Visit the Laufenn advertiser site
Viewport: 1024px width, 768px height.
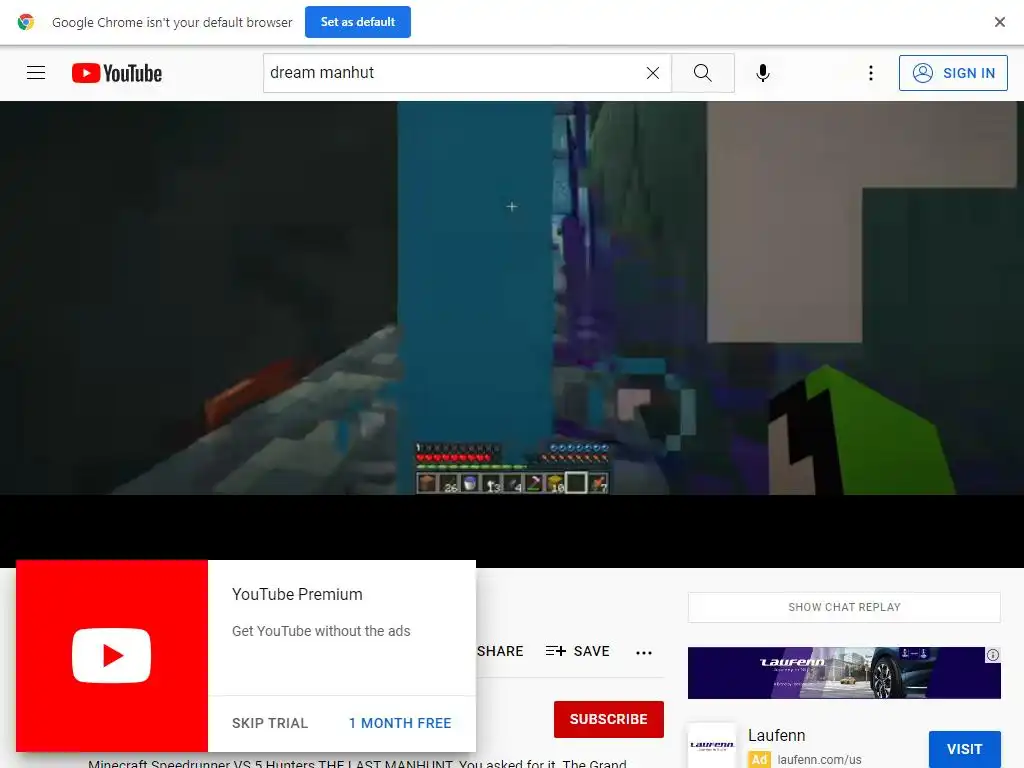(x=965, y=749)
